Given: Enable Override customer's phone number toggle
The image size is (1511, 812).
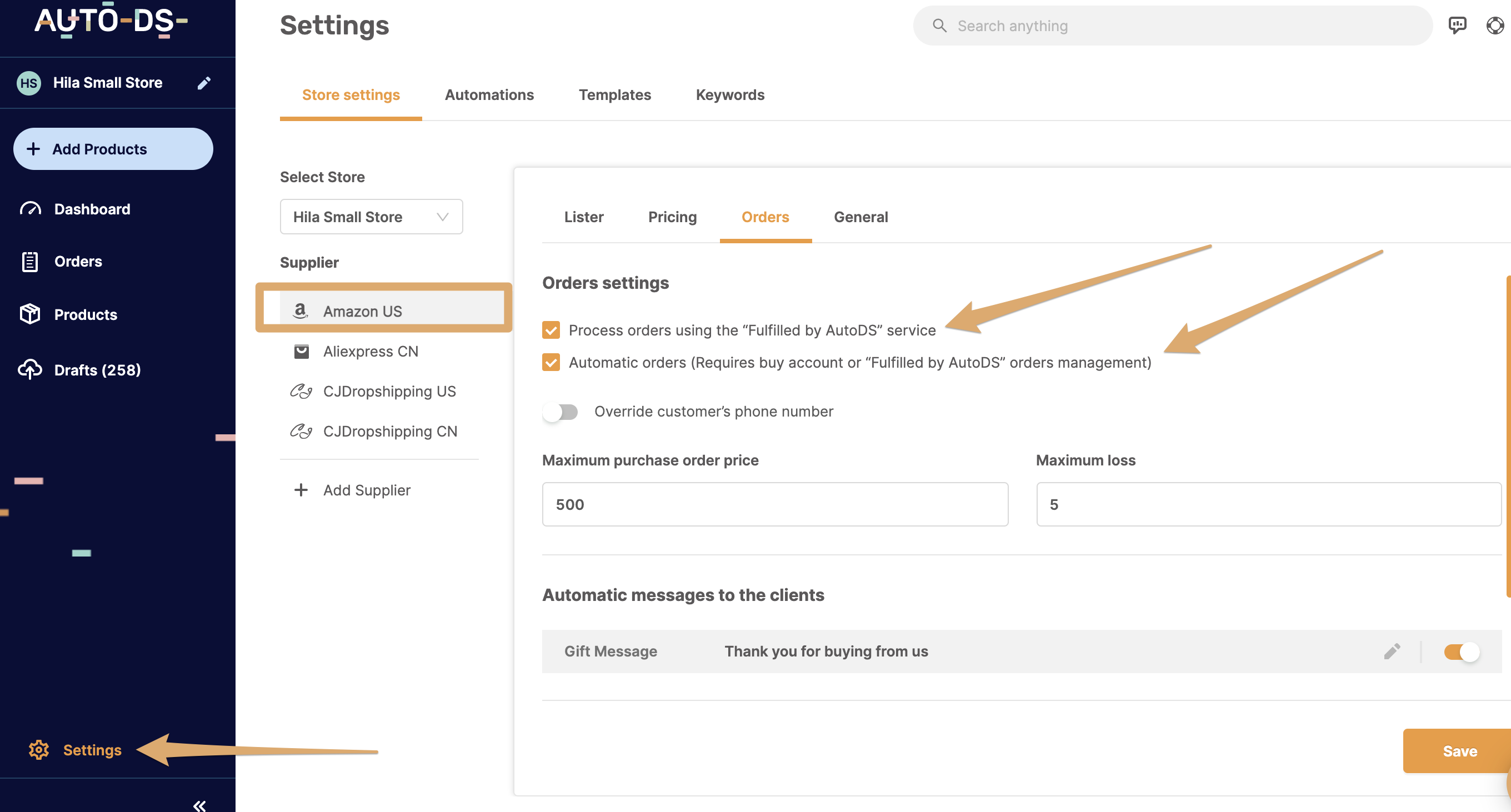Looking at the screenshot, I should (560, 412).
